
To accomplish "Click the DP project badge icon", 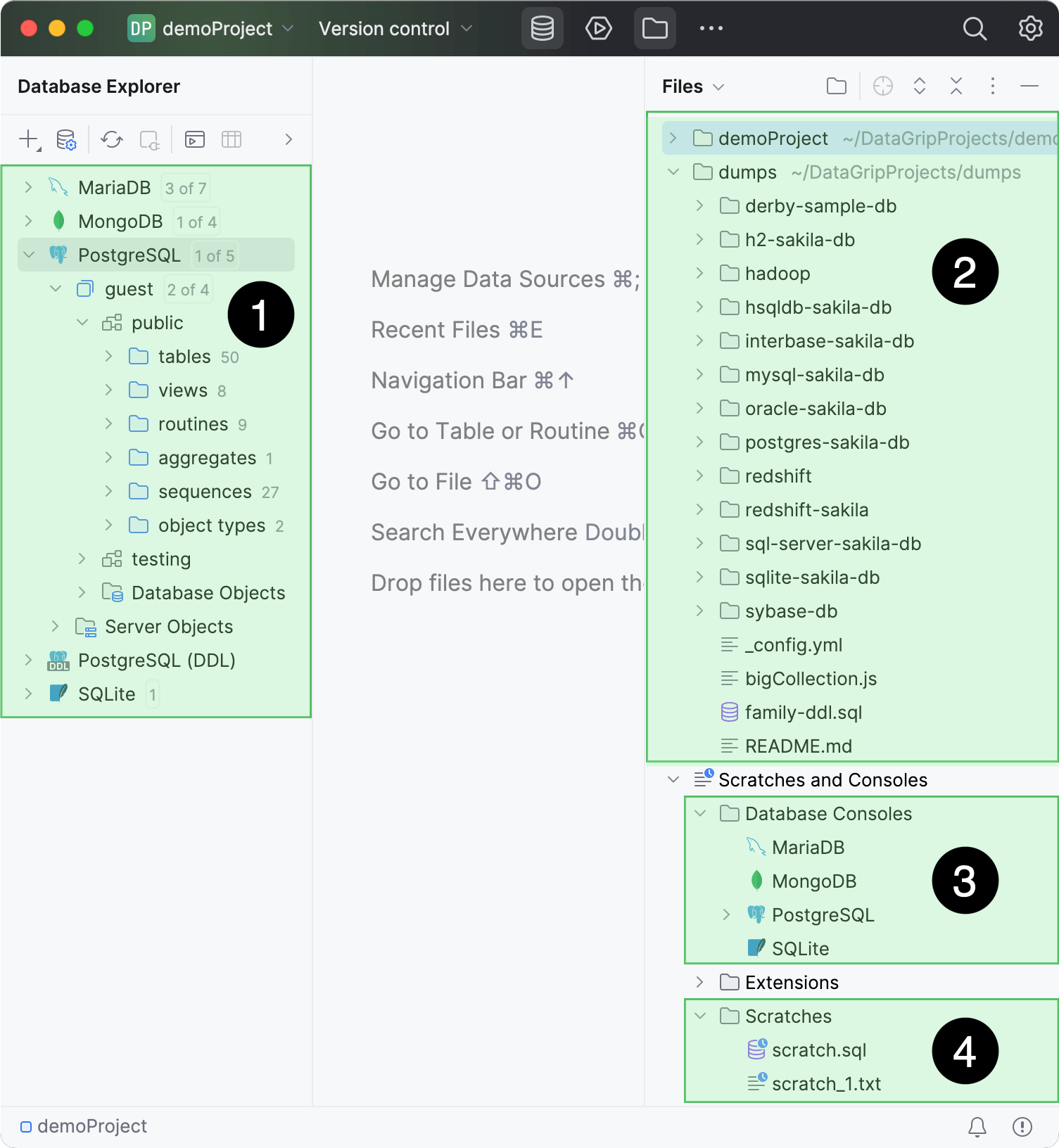I will tap(141, 29).
